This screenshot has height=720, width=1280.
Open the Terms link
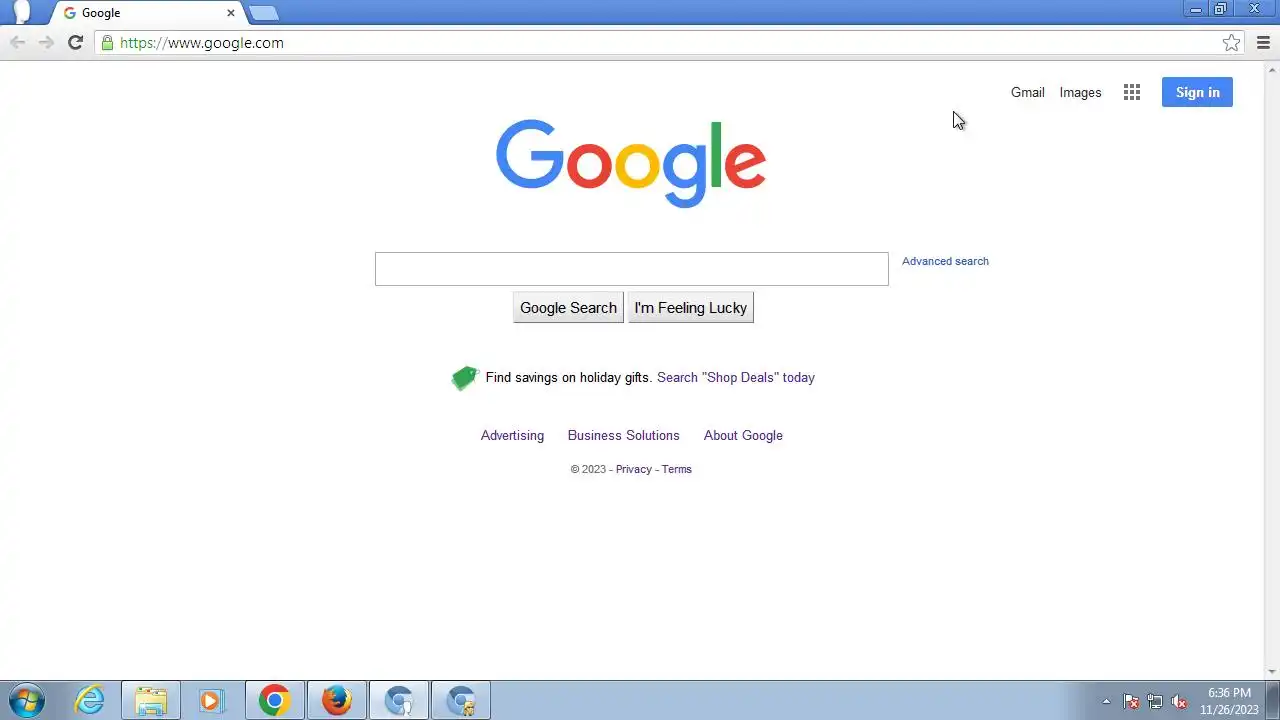tap(676, 469)
